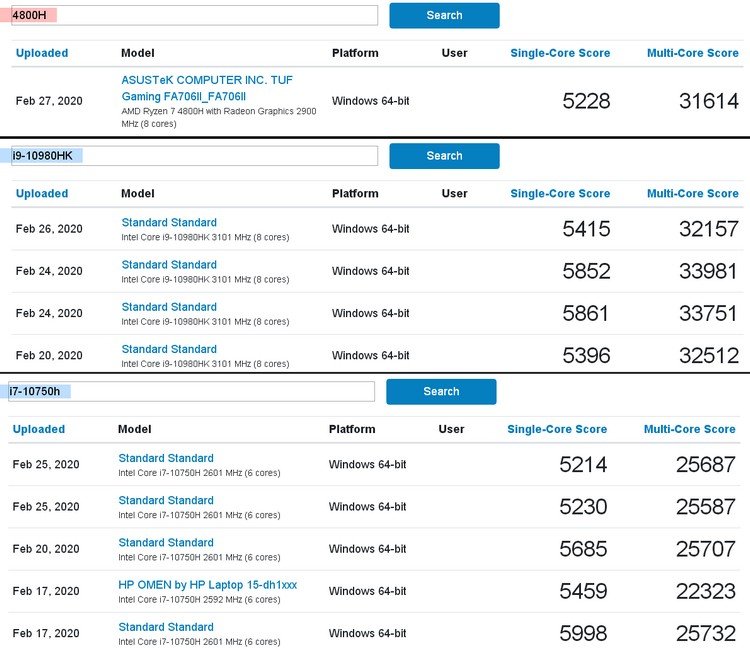Open the ASUSTeK TUF Gaming FA706II result
The width and height of the screenshot is (750, 650).
(207, 88)
